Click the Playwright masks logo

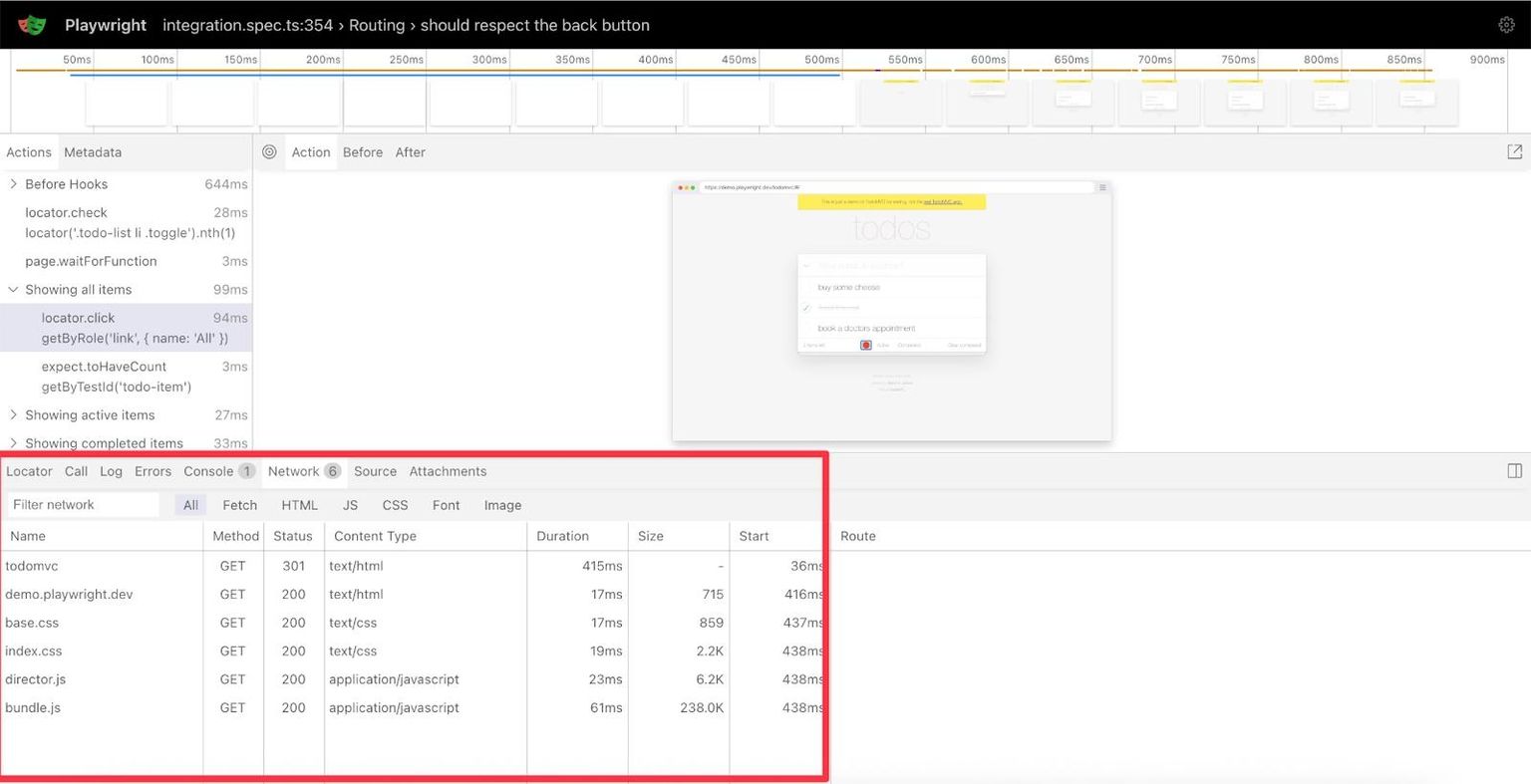[x=32, y=25]
